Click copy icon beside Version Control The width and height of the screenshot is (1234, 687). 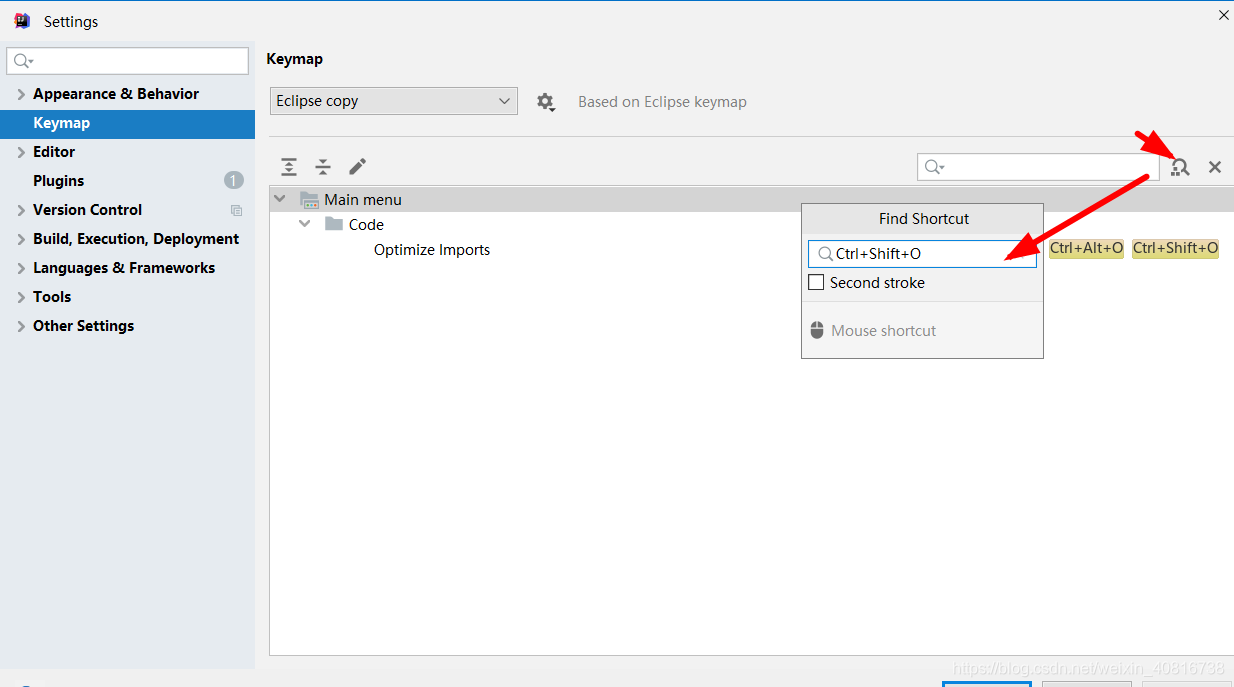pos(236,210)
